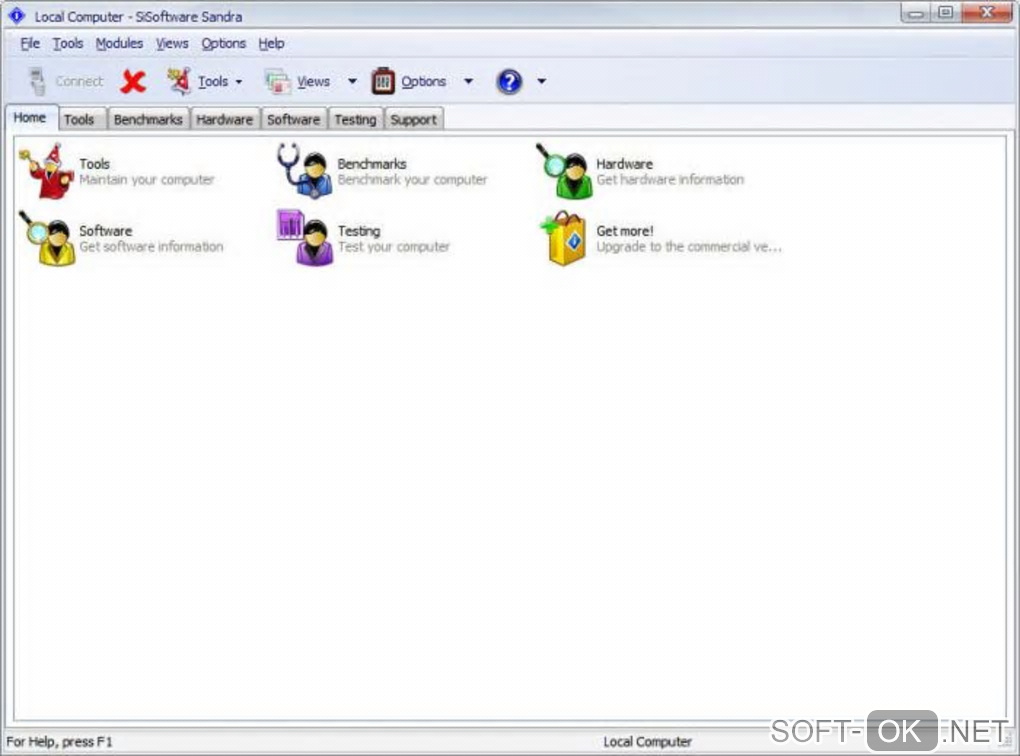Click the Views toolbar button label
This screenshot has width=1020, height=756.
tap(314, 81)
